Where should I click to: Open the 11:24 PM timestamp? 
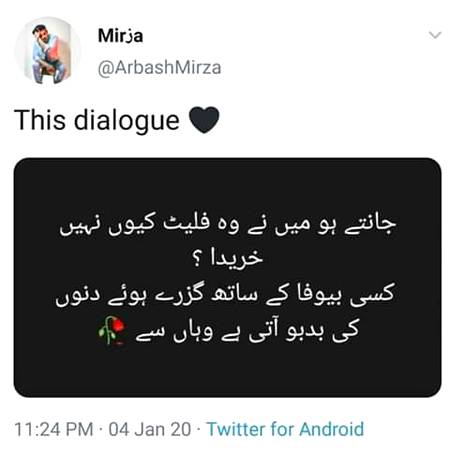54,429
